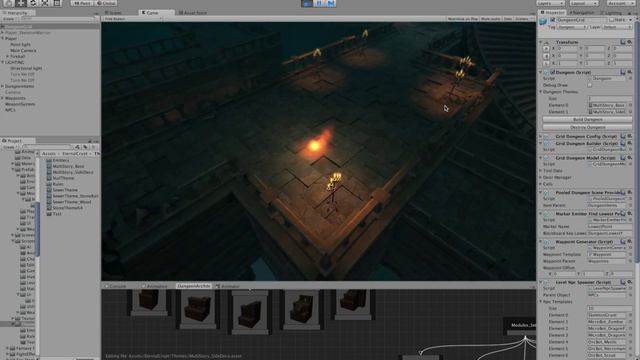Open the Layout dropdown

[584, 3]
